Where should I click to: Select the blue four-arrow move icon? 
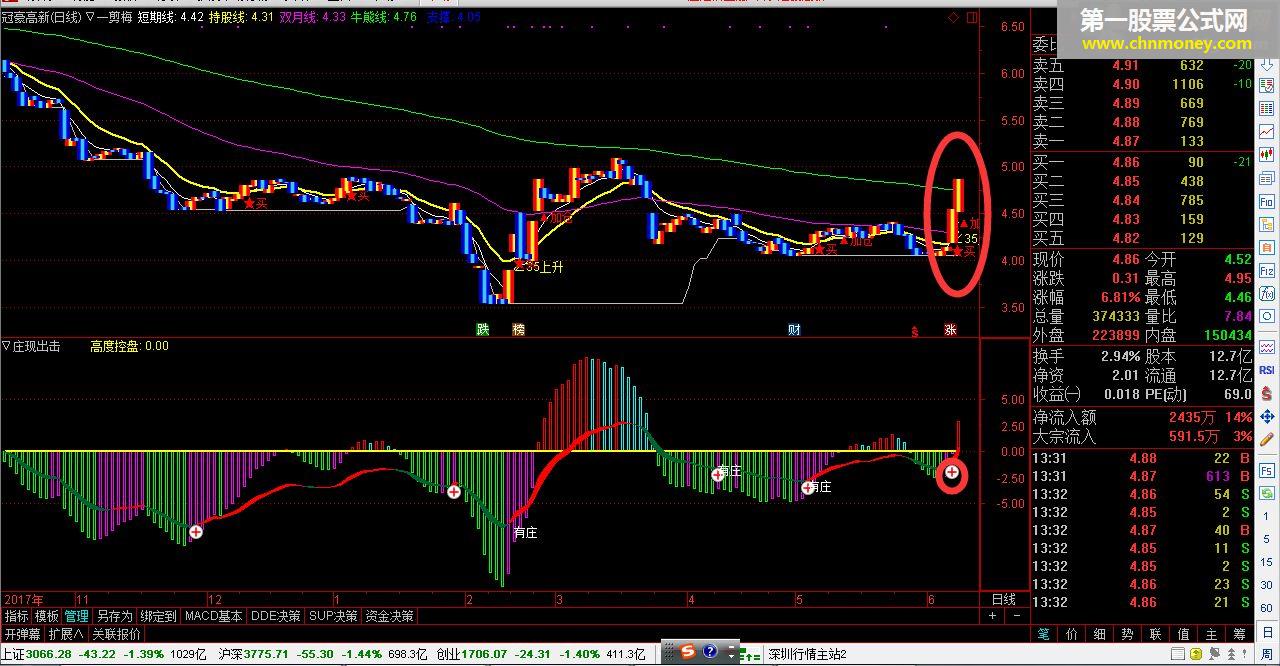1266,415
